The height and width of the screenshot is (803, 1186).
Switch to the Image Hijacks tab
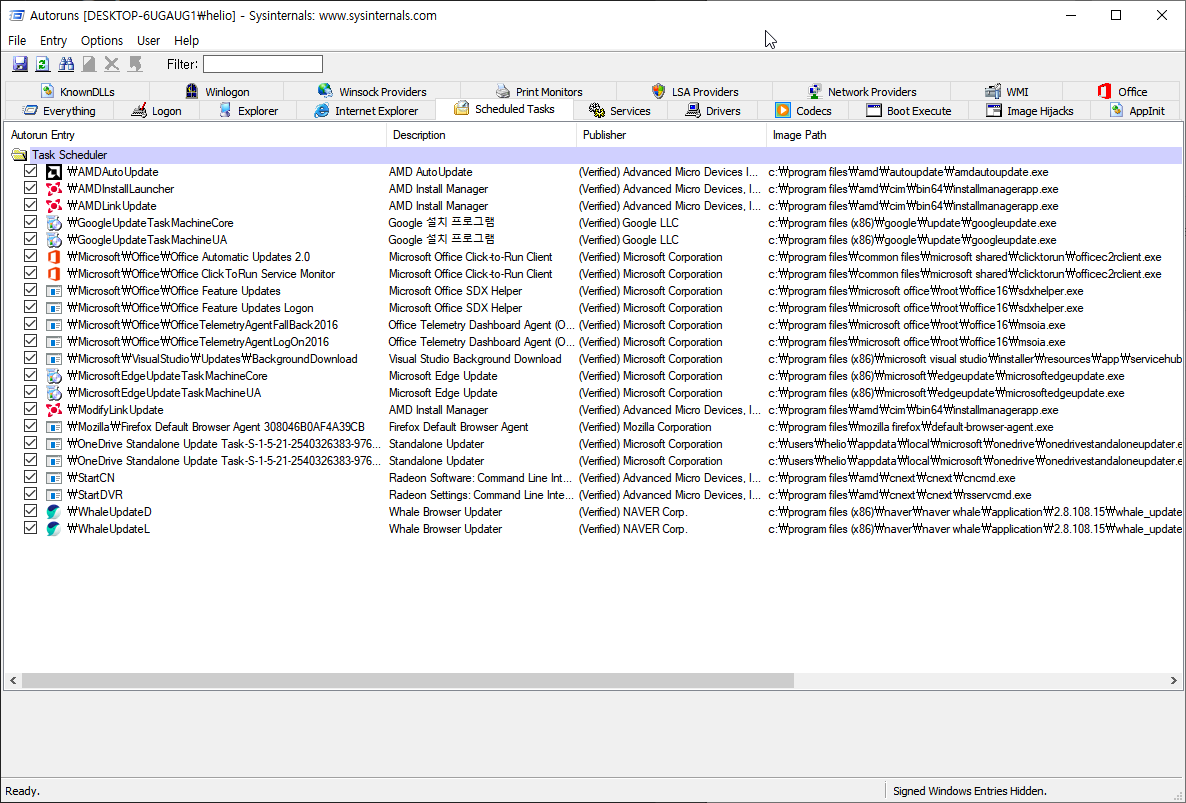click(1030, 110)
